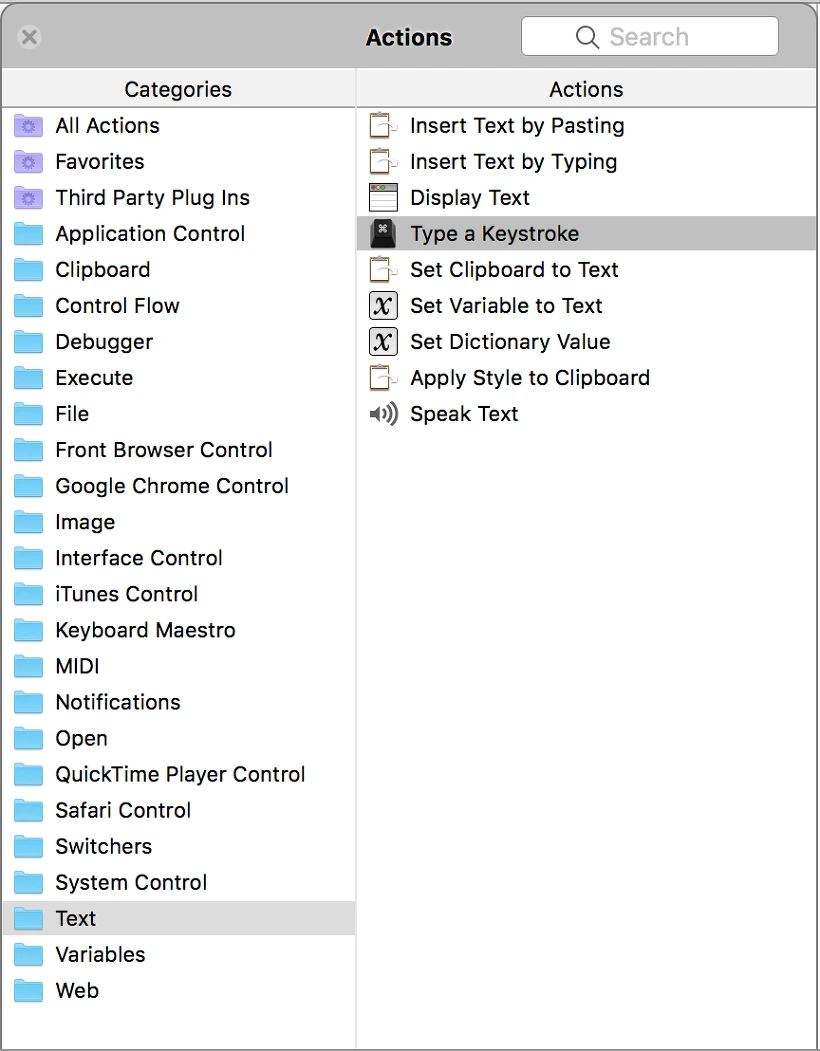The width and height of the screenshot is (820, 1051).
Task: Click the magnifying glass in the search field
Action: point(587,37)
